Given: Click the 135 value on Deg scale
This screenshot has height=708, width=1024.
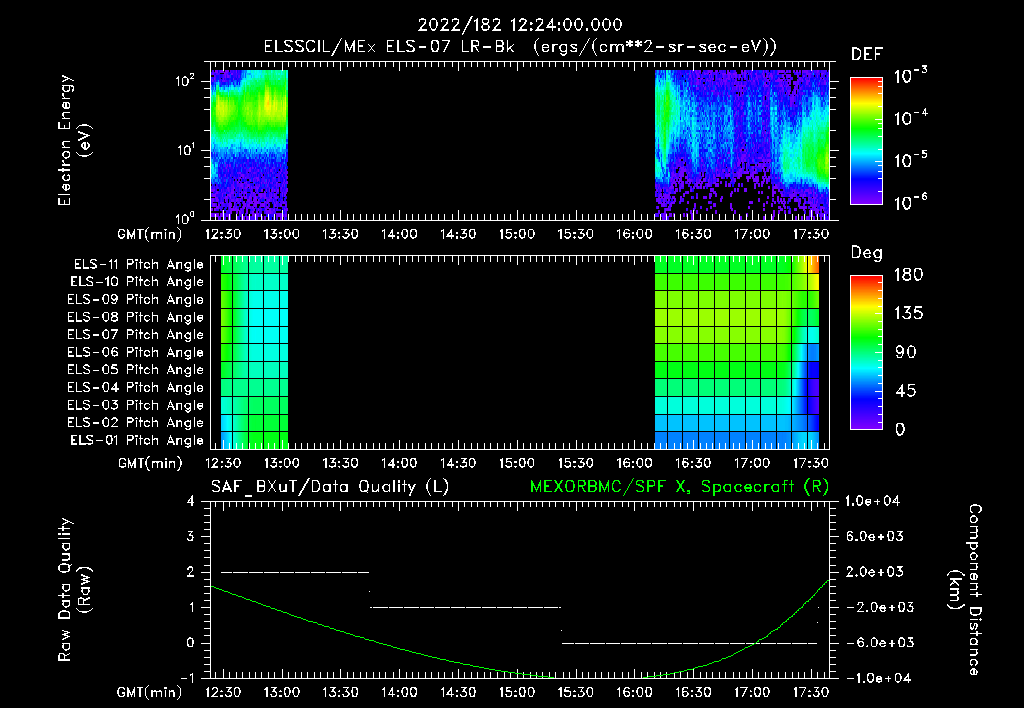Looking at the screenshot, I should (908, 314).
